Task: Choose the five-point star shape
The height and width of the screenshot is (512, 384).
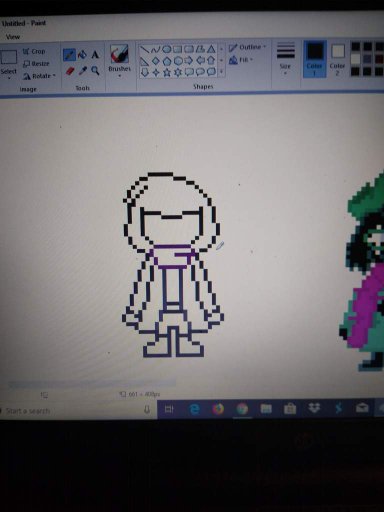Action: click(167, 72)
